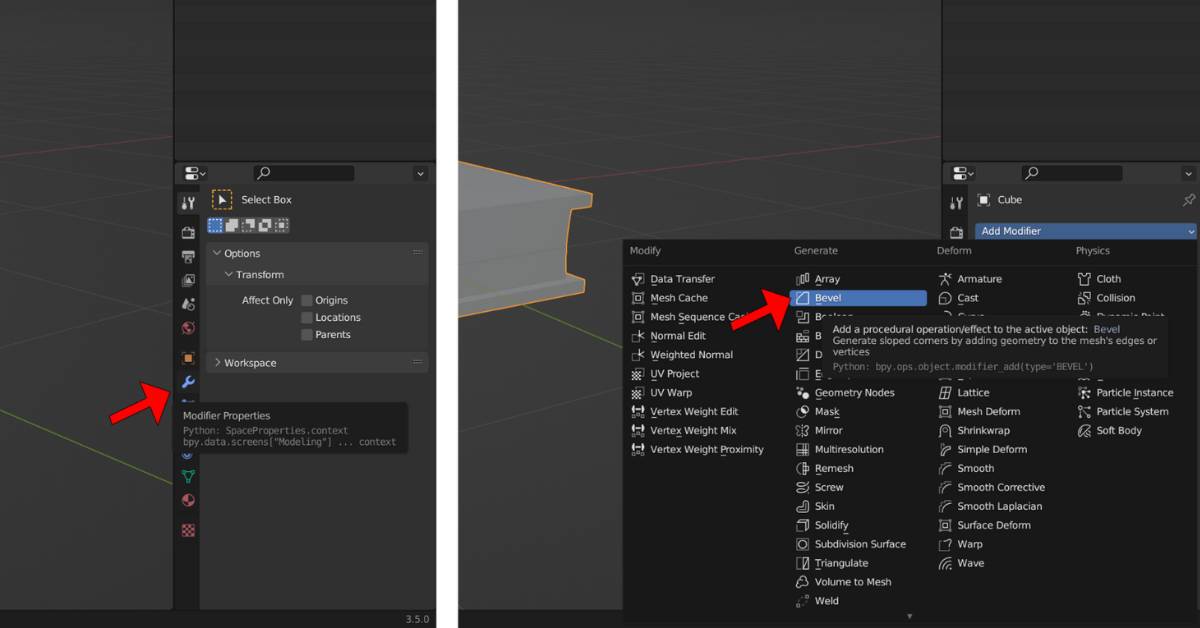Select the Physics Properties tab icon
Screen dimensions: 1200x628
click(188, 455)
